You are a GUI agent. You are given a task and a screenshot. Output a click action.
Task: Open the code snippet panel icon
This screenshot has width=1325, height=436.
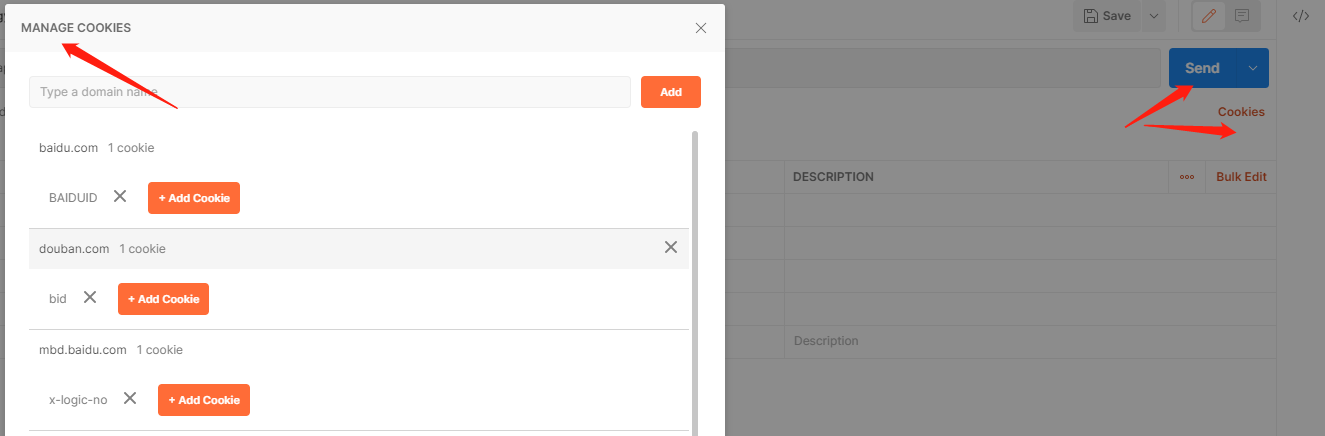1301,16
